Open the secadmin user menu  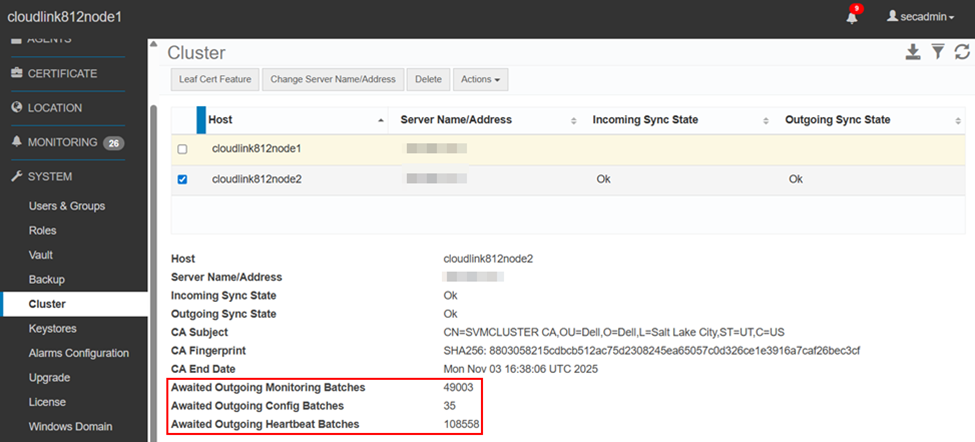coord(920,18)
